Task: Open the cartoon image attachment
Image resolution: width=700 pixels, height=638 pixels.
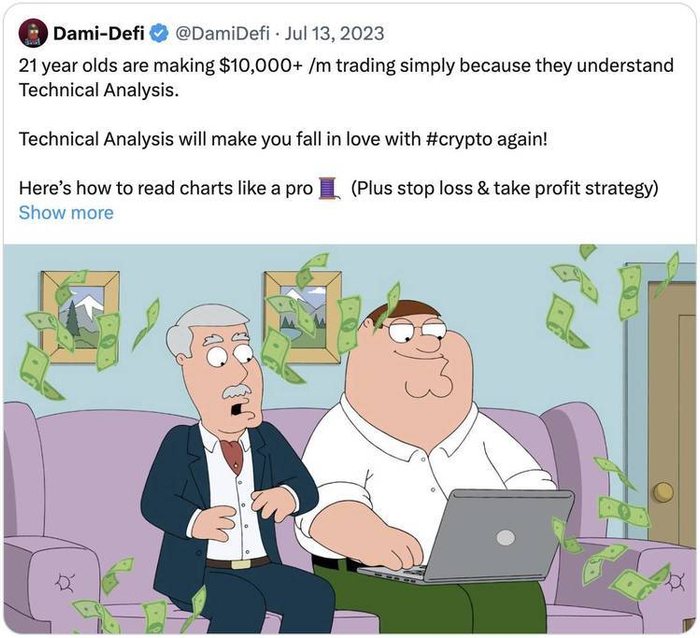Action: [x=350, y=438]
